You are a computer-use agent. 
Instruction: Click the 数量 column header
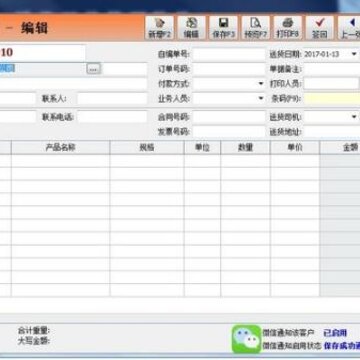(245, 148)
